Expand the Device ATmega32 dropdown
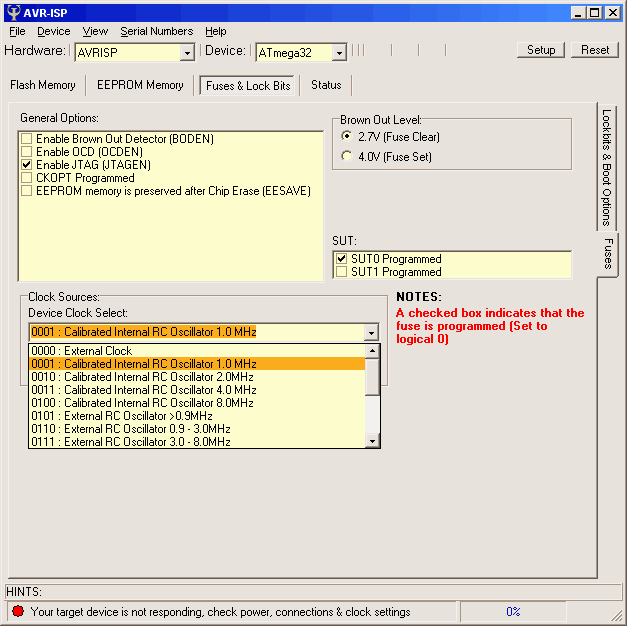 point(339,52)
